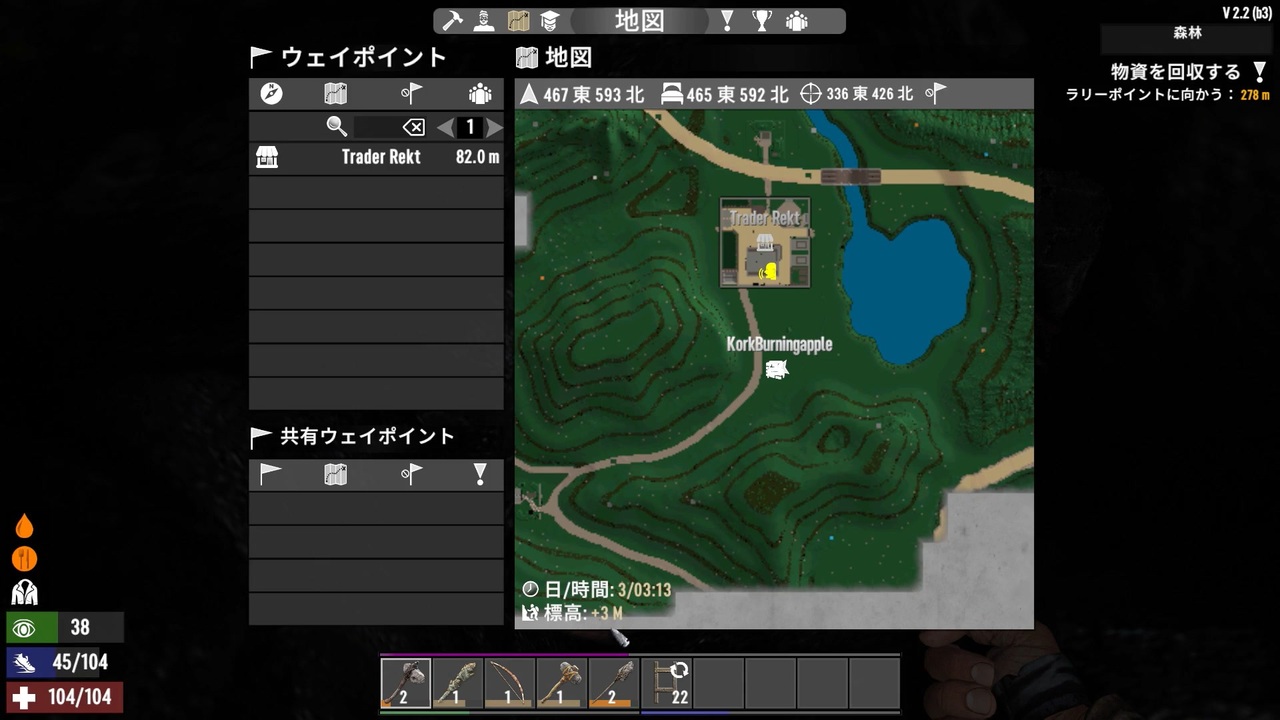1280x720 pixels.
Task: Clear the waypoint search field
Action: [x=414, y=127]
